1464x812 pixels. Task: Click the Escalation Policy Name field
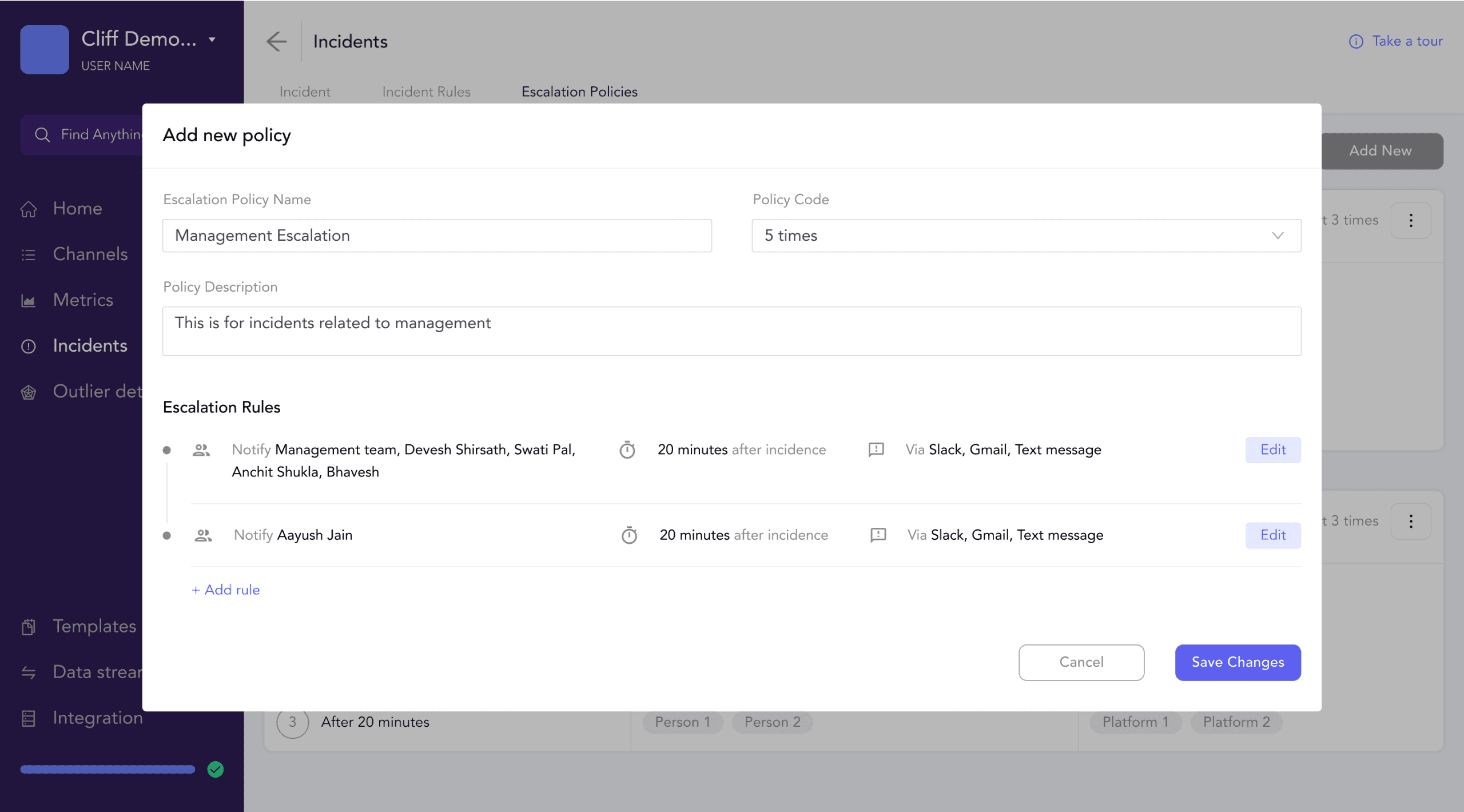437,236
